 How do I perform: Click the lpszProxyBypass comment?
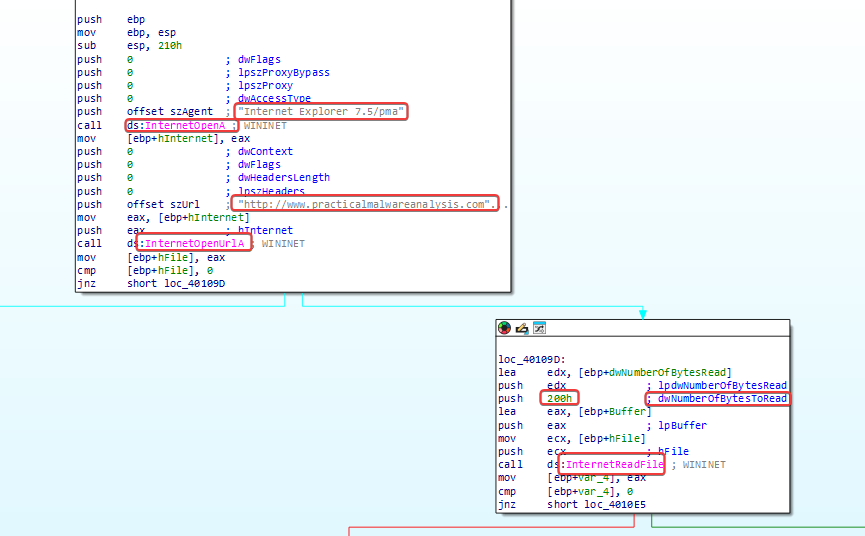tap(284, 72)
